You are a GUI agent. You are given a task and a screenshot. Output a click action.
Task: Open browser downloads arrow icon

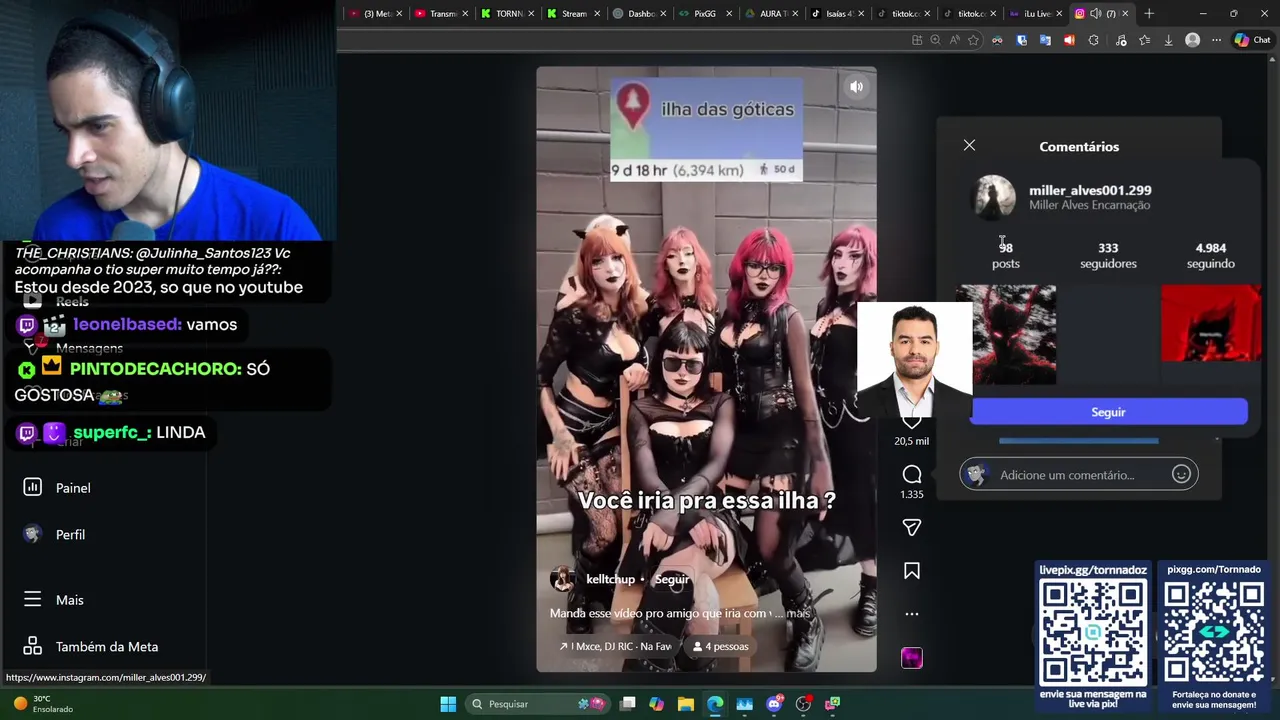pyautogui.click(x=1168, y=40)
